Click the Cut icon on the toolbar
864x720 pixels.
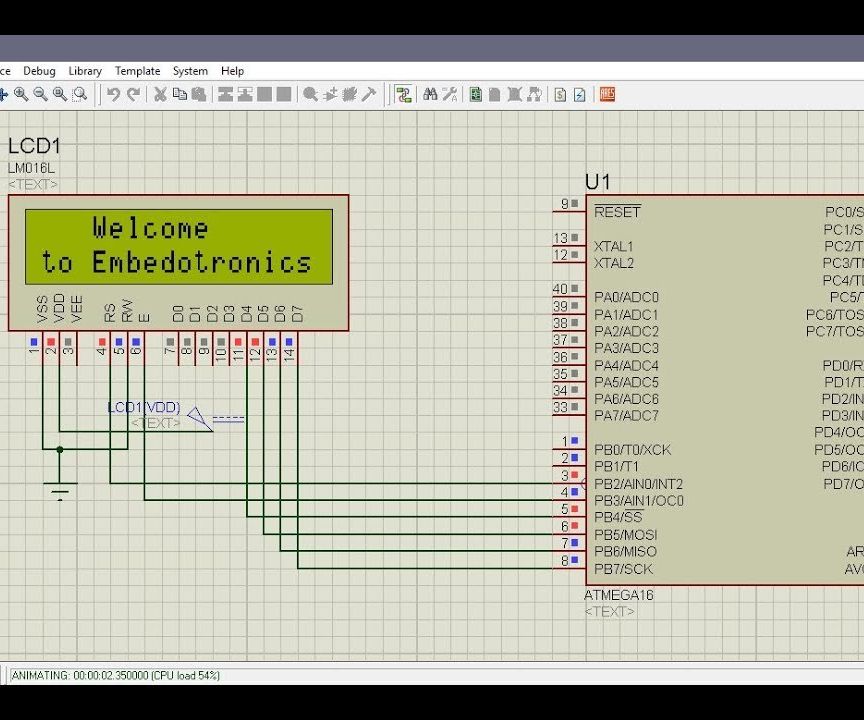pyautogui.click(x=160, y=93)
